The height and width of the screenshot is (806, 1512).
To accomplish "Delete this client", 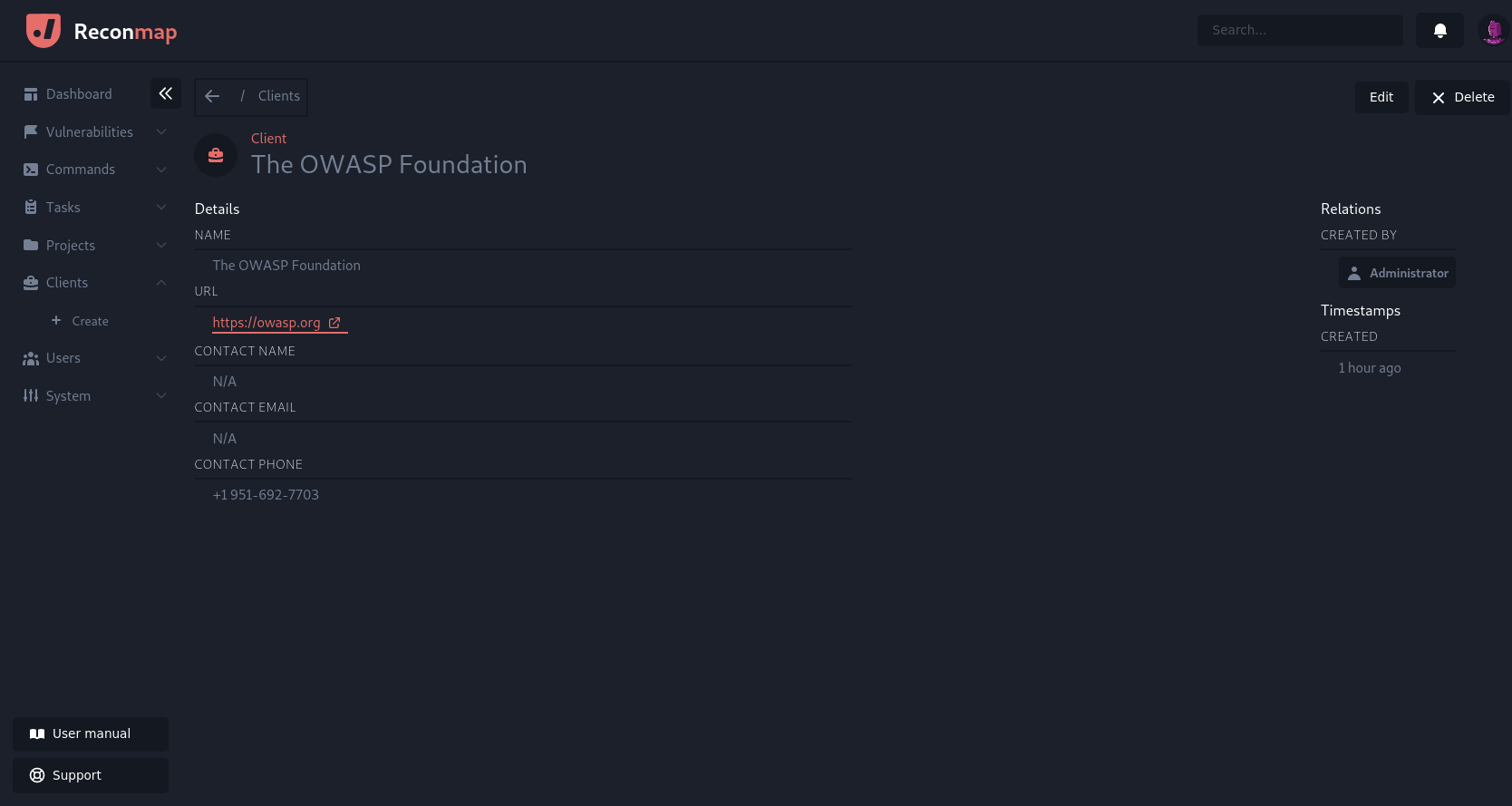I will (1463, 97).
